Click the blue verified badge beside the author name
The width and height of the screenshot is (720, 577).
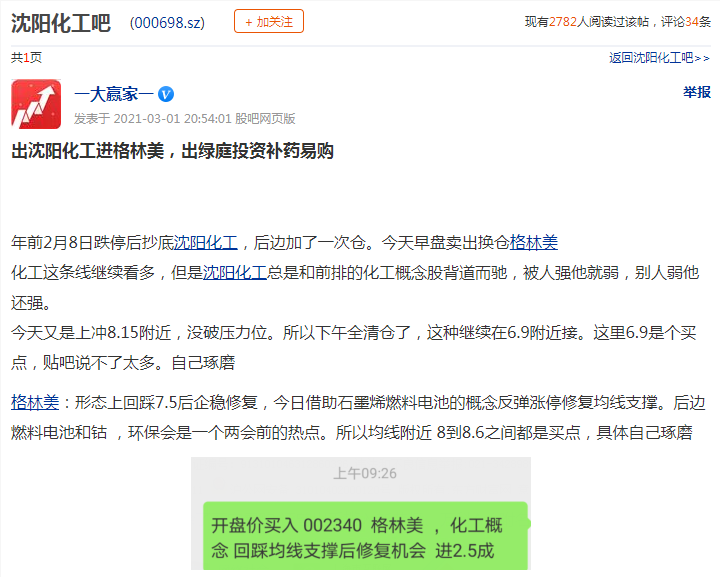click(166, 94)
